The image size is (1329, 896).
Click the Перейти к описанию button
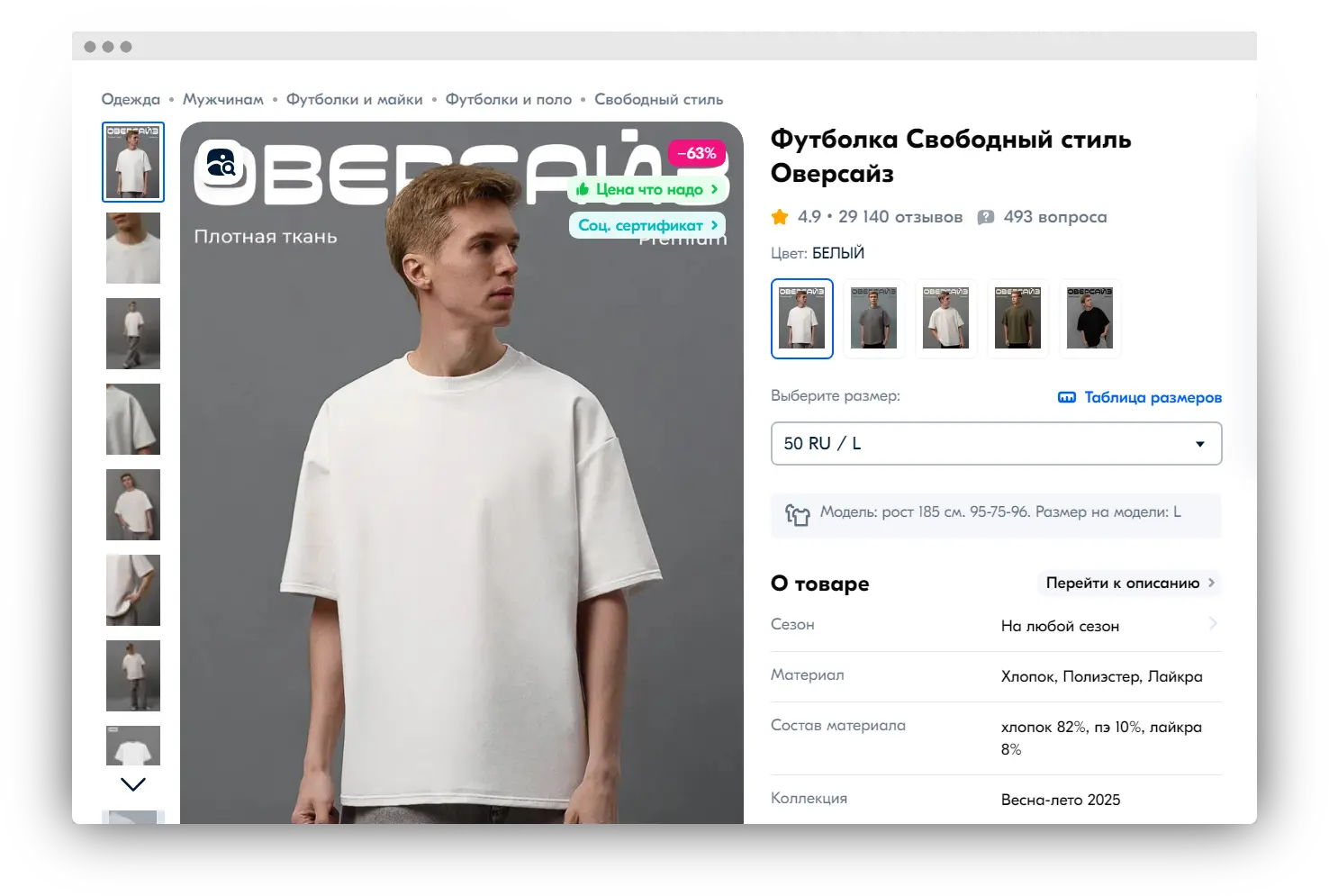1129,583
